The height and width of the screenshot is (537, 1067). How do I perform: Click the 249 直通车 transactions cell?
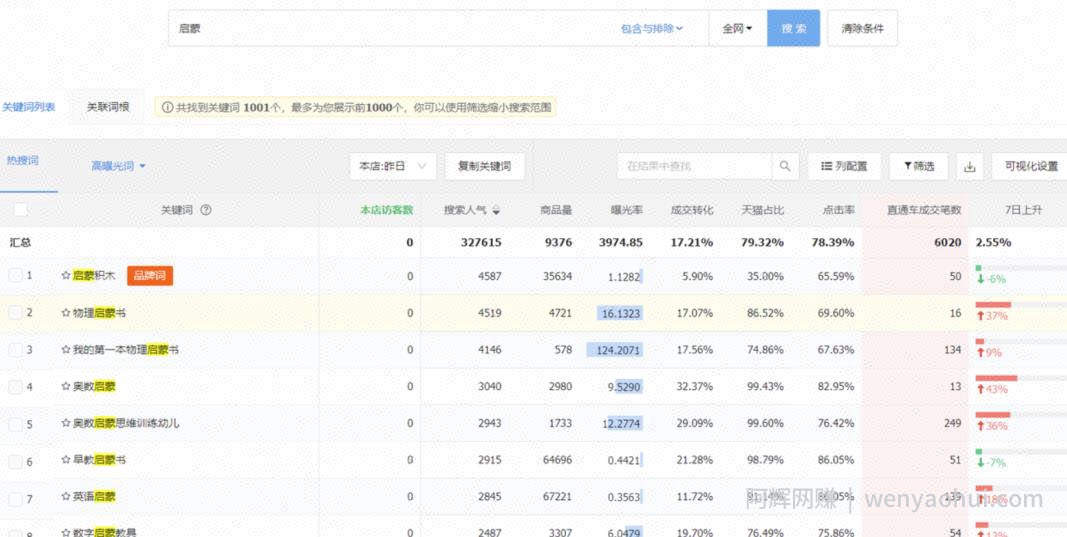(952, 423)
